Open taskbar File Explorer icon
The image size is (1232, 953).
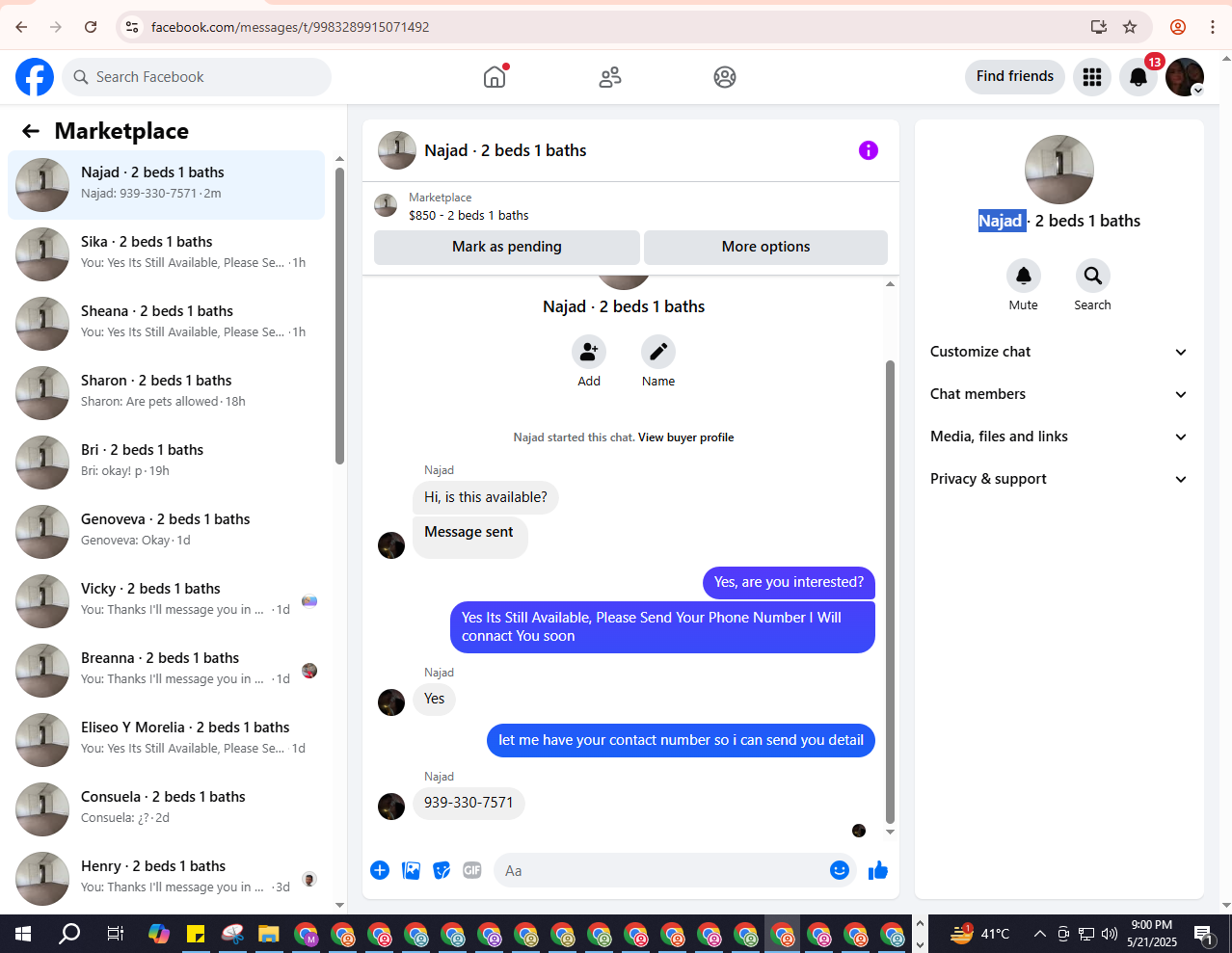(x=269, y=934)
